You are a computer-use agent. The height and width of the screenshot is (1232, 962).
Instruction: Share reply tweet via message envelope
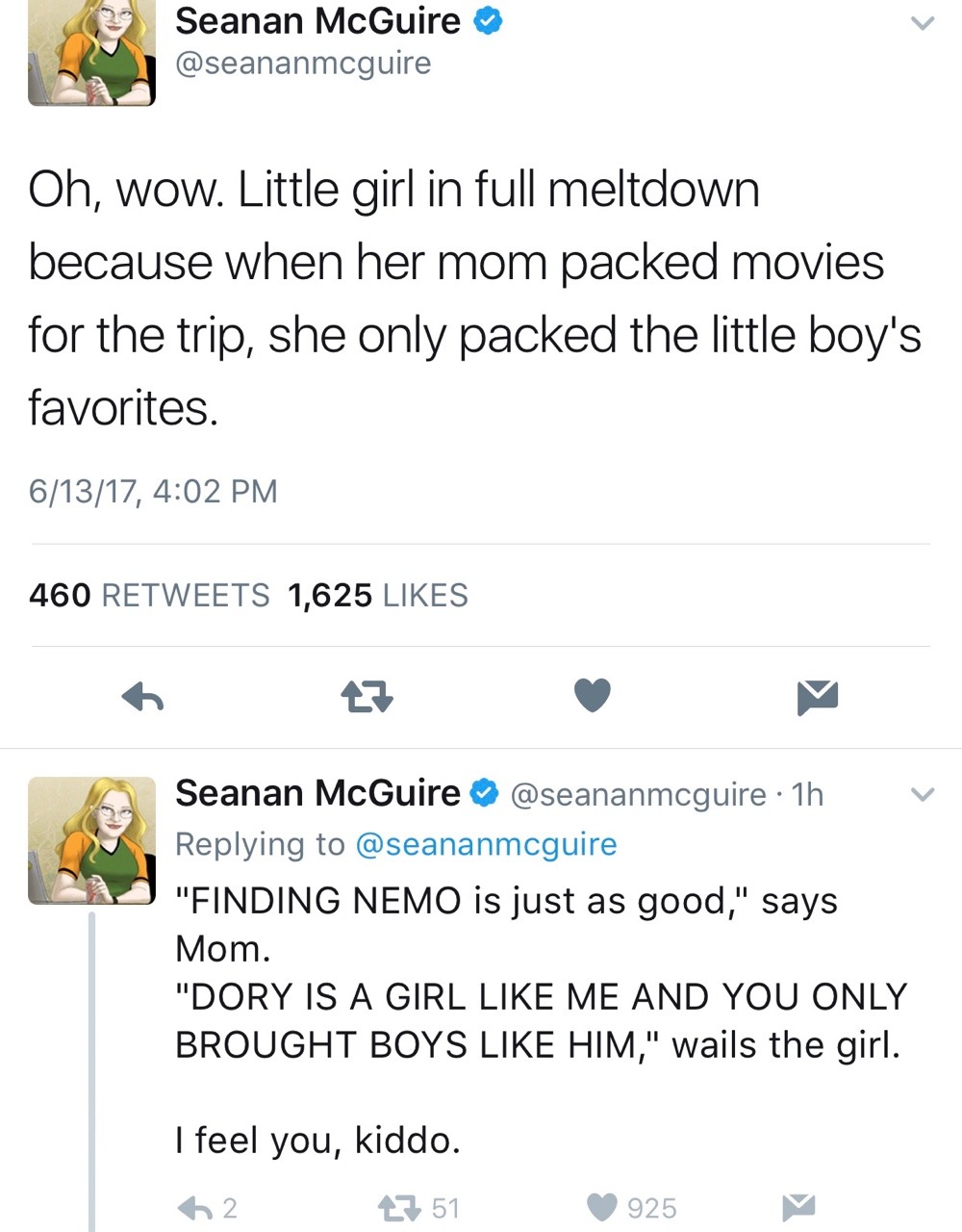coord(798,1207)
